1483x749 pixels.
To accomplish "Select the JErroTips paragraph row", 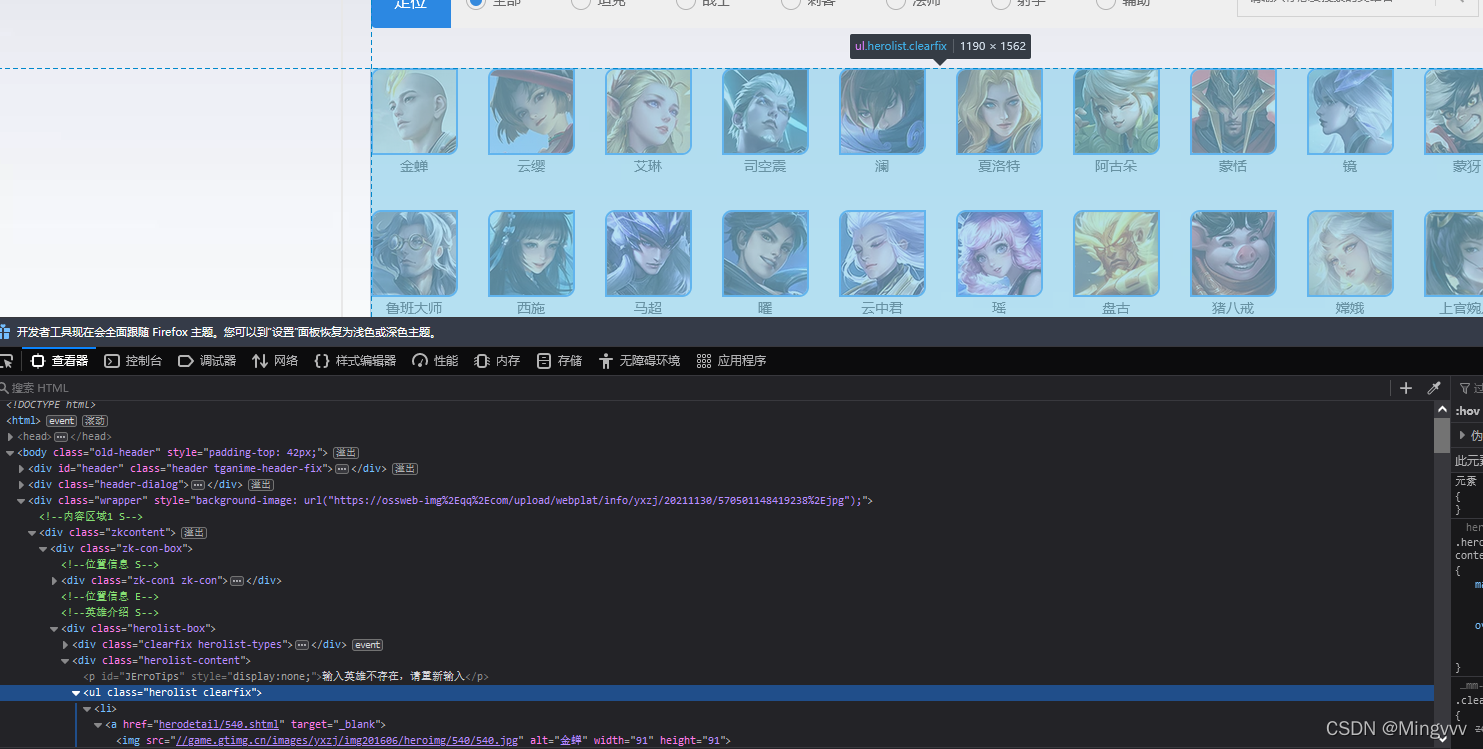I will [x=717, y=677].
